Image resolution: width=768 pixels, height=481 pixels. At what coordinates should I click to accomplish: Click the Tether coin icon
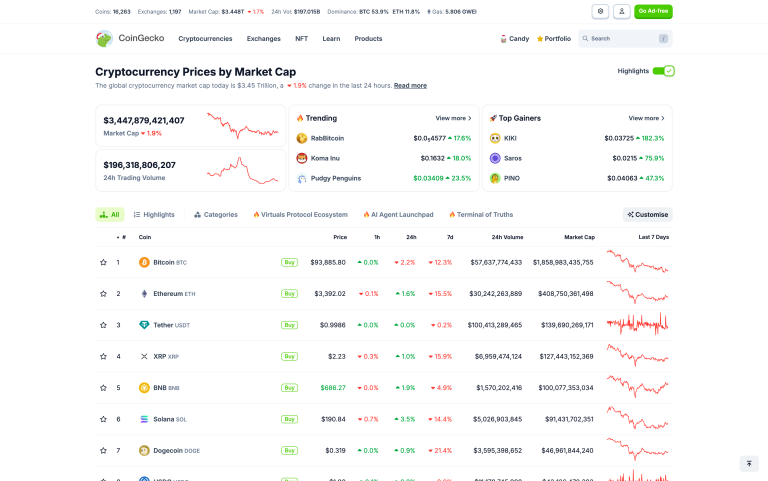coord(144,325)
